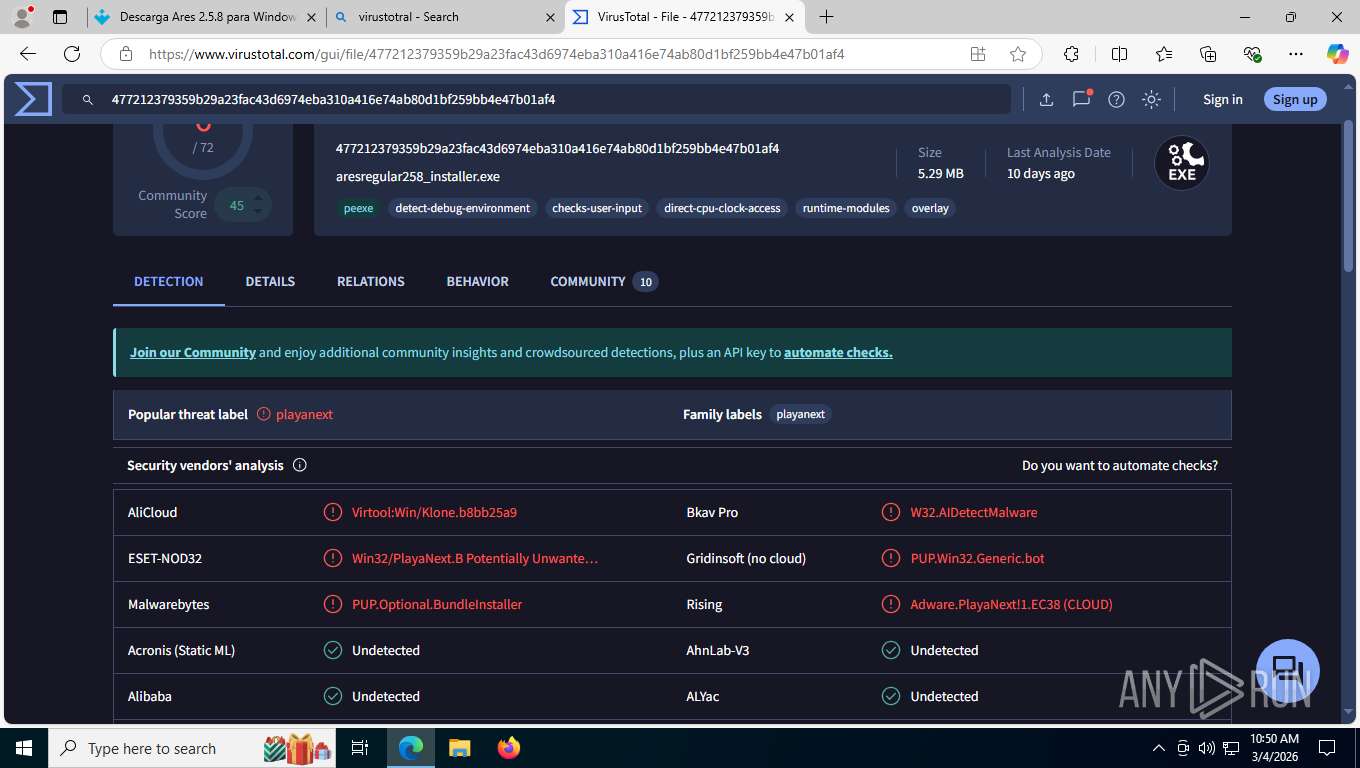Open the DETAILS tab
1360x768 pixels.
click(270, 281)
